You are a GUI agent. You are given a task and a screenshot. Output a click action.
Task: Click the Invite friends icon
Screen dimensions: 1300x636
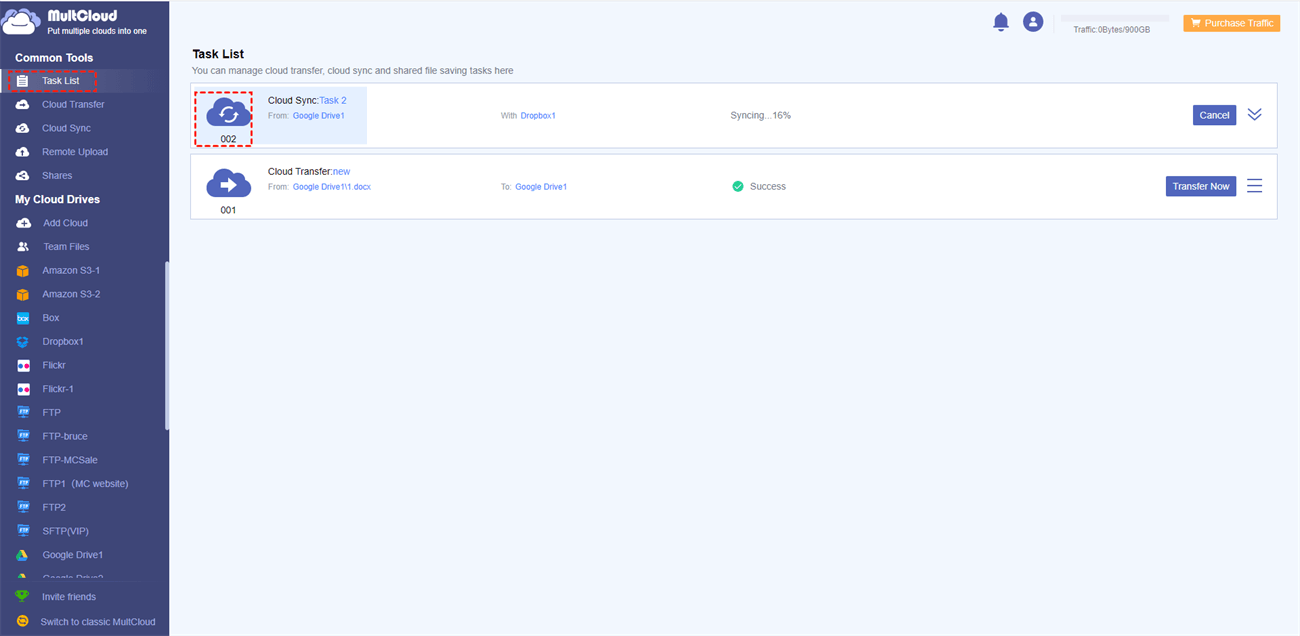(22, 597)
